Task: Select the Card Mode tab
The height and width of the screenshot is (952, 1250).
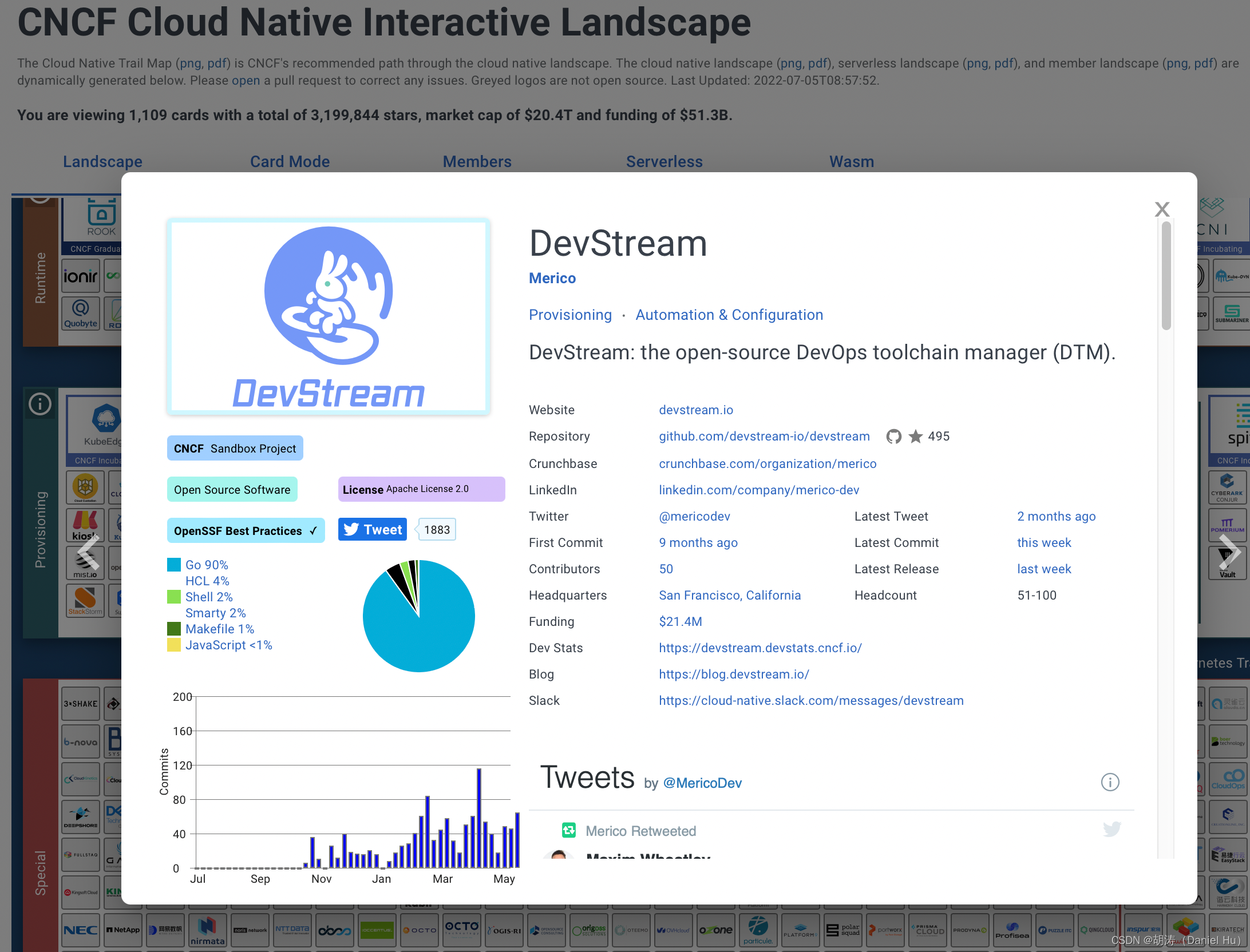Action: (x=289, y=160)
